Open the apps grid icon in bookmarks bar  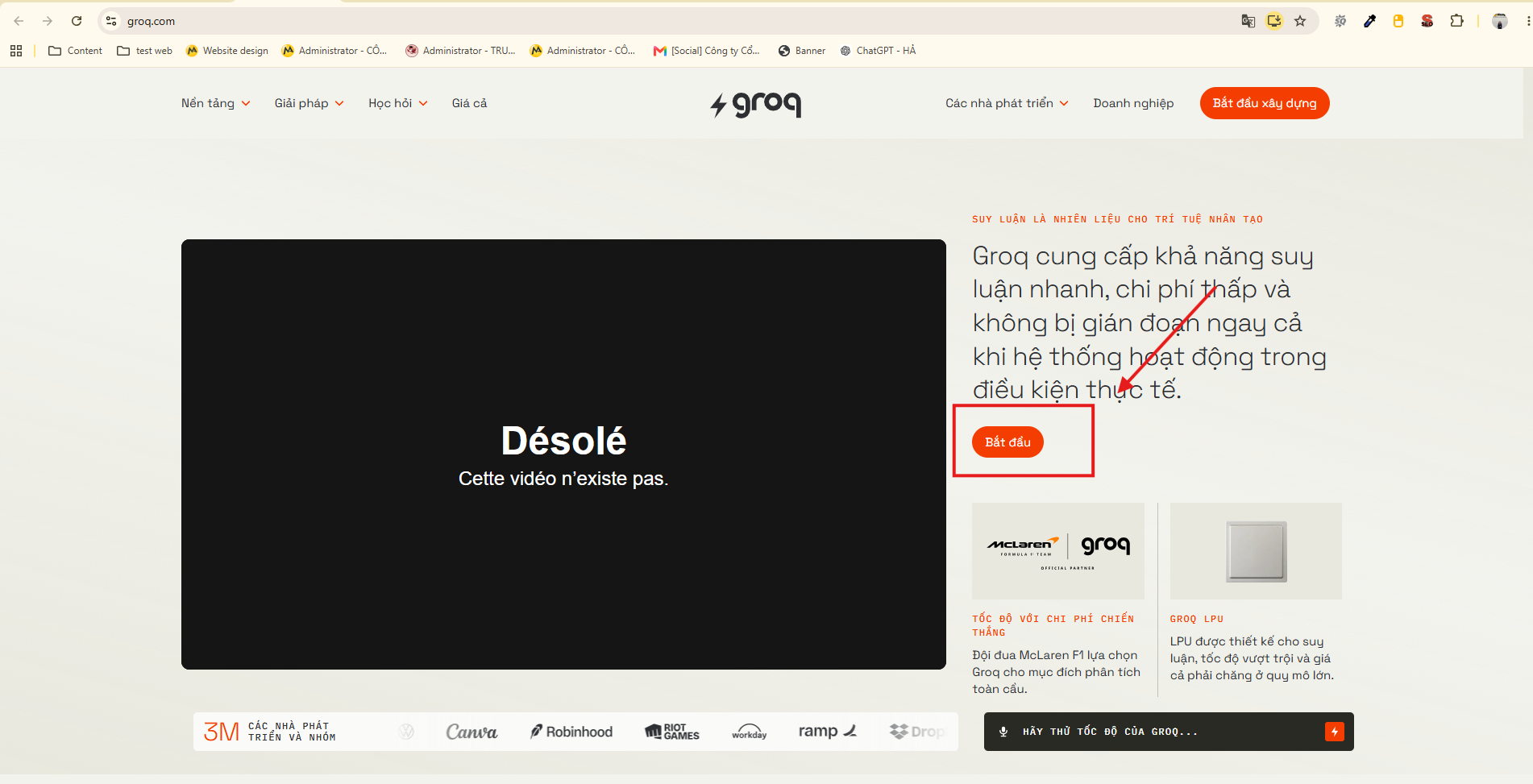pos(16,51)
